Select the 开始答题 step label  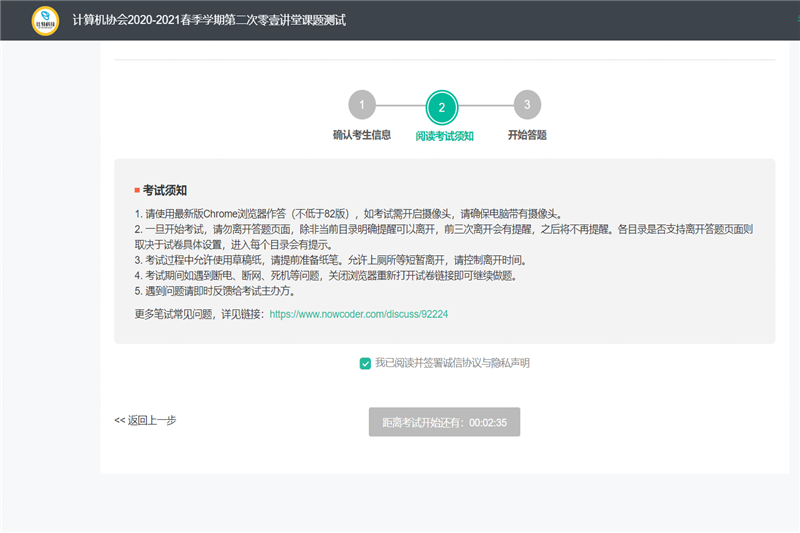coord(527,135)
